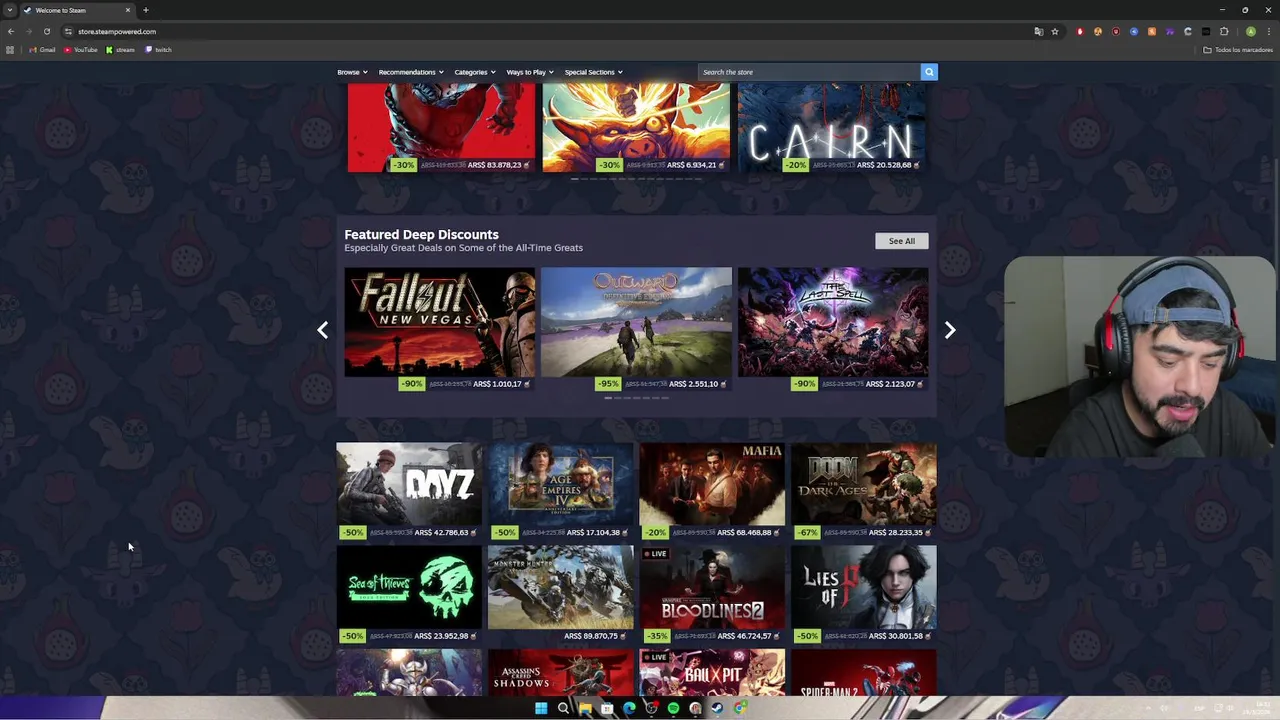Open Microsoft Store from the taskbar

coord(607,708)
